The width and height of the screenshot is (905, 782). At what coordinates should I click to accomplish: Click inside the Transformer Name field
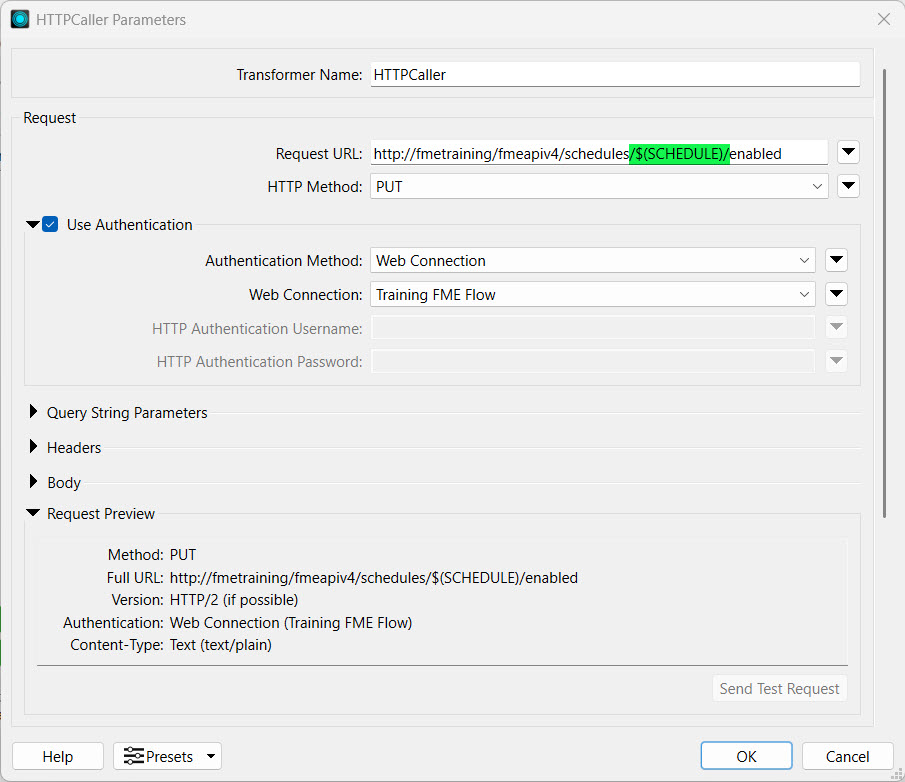pyautogui.click(x=614, y=75)
